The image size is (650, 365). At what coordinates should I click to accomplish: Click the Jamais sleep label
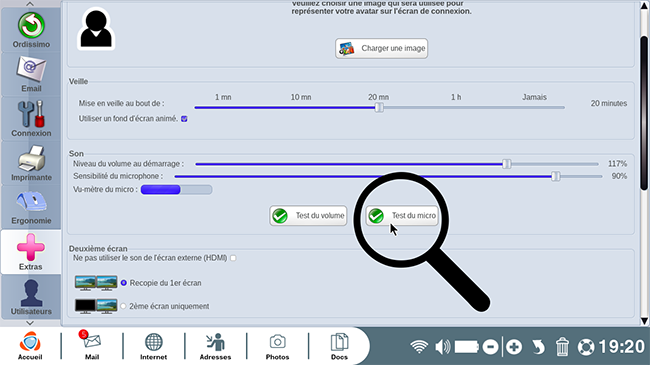(x=534, y=97)
